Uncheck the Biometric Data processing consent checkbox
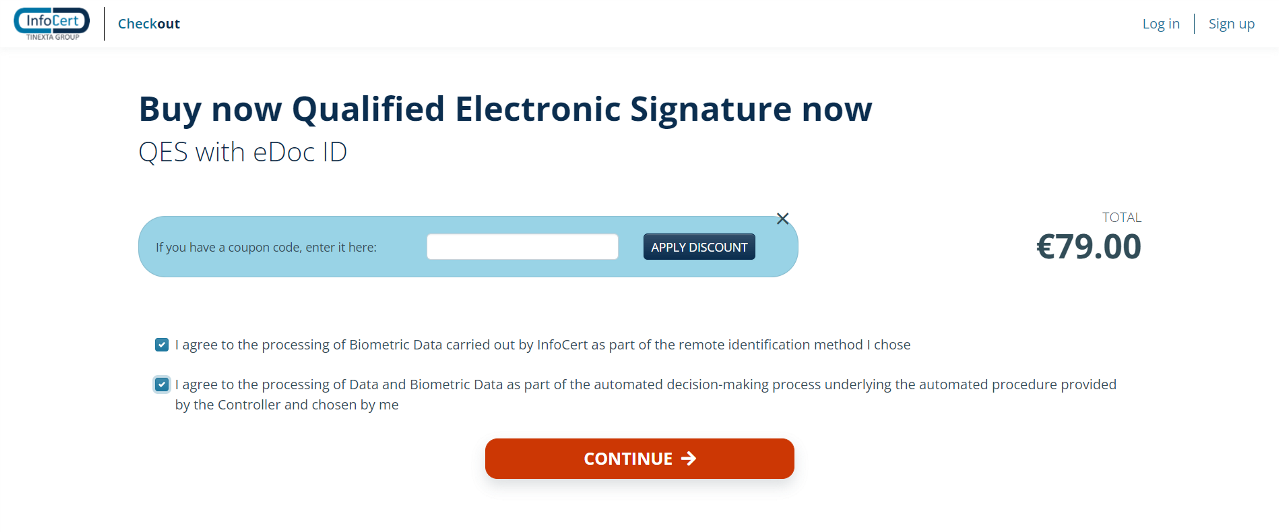1280x532 pixels. point(162,345)
